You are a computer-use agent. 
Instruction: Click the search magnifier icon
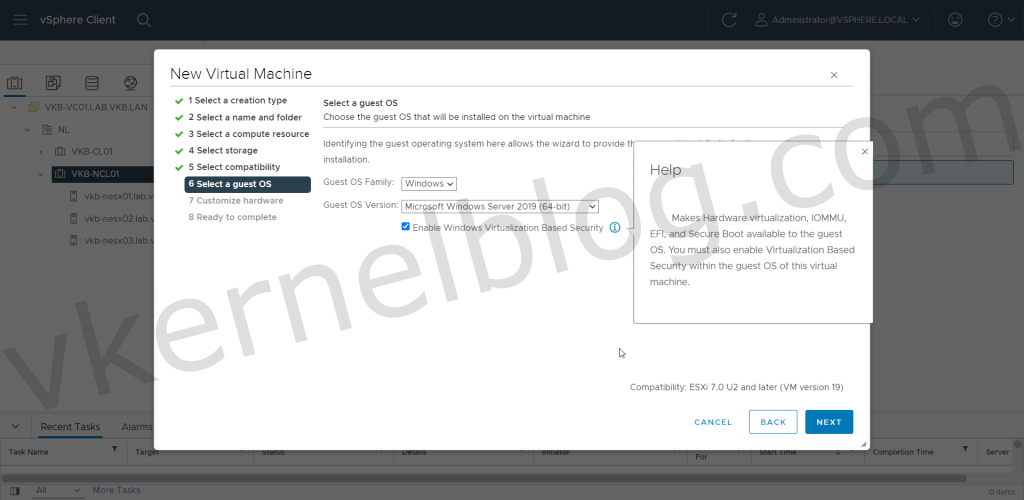pyautogui.click(x=144, y=20)
